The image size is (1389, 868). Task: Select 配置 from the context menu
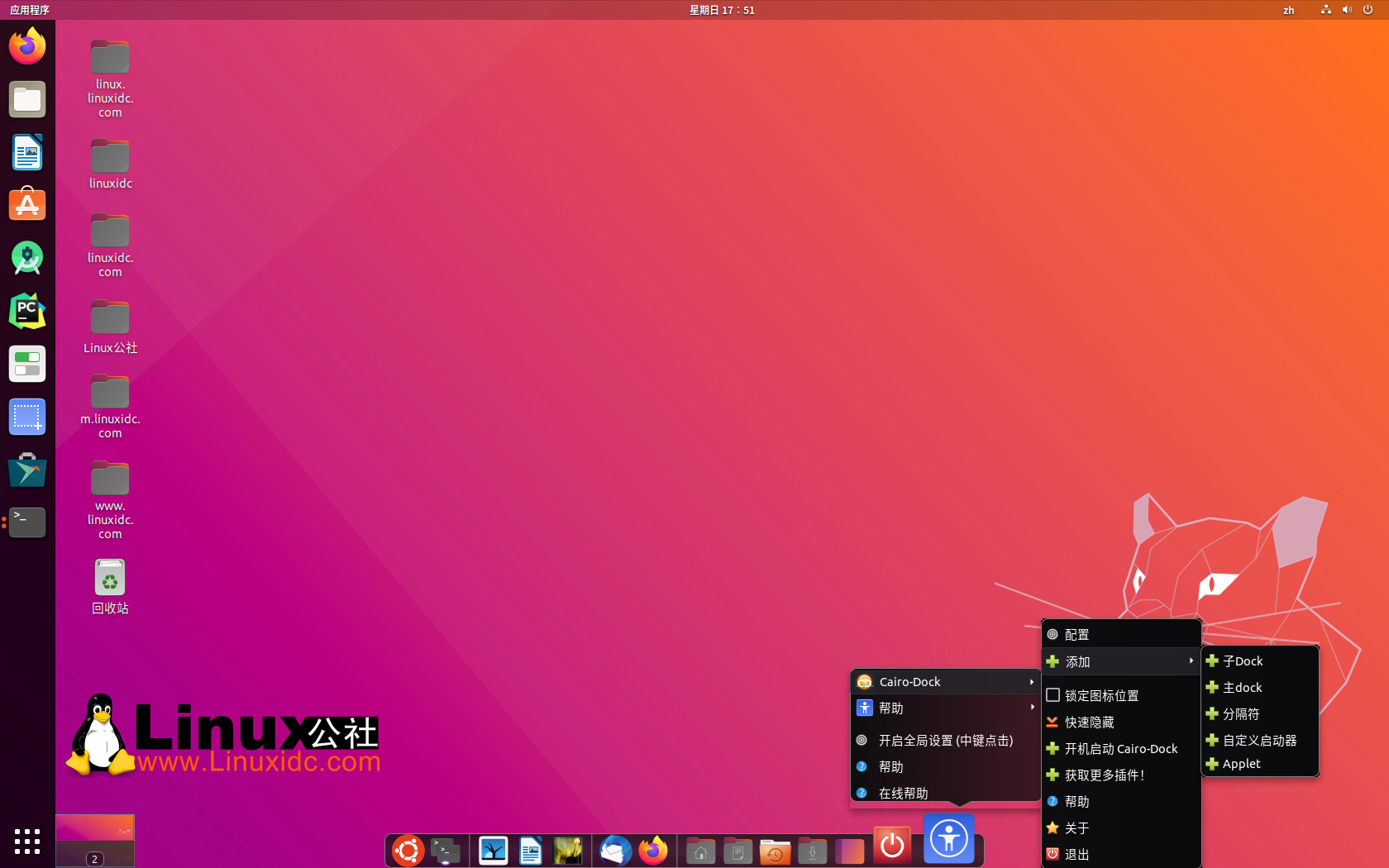(x=1077, y=634)
